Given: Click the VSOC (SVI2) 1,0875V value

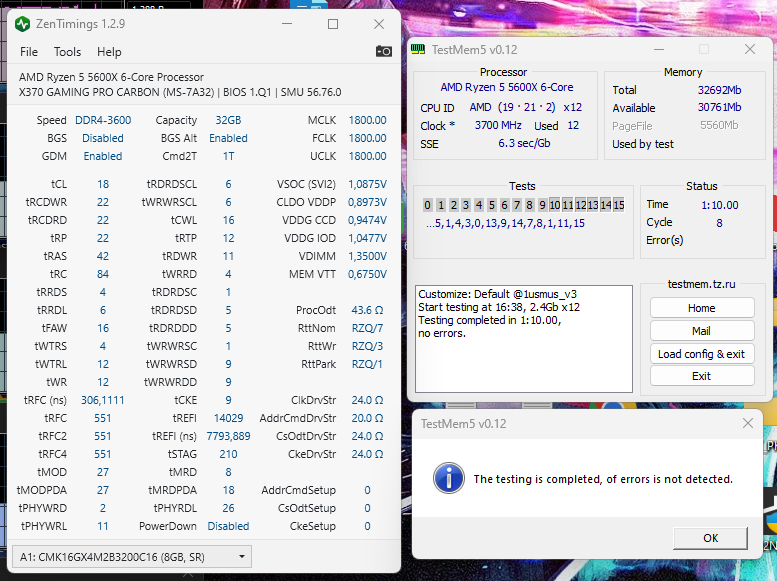Looking at the screenshot, I should (x=367, y=184).
